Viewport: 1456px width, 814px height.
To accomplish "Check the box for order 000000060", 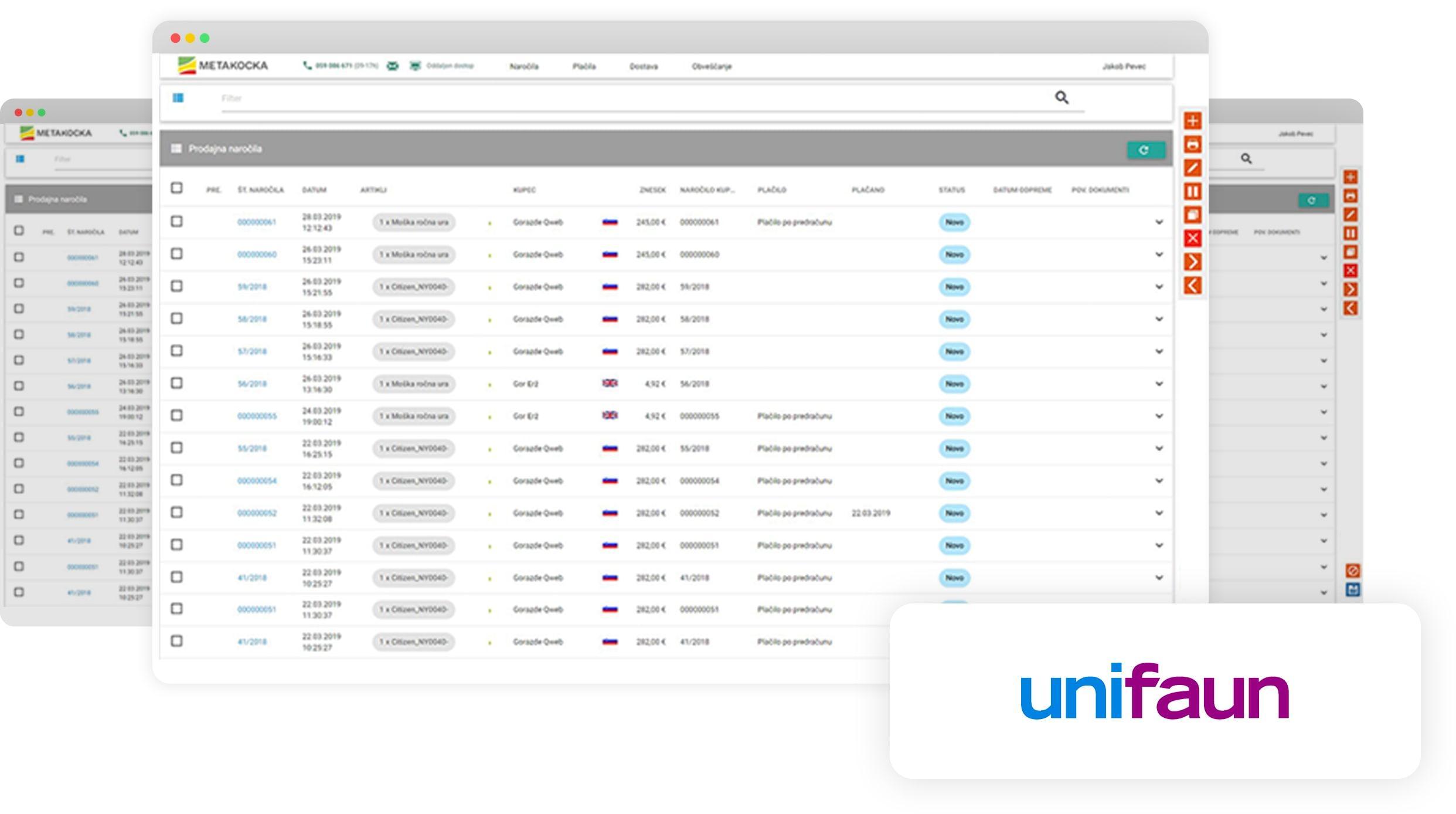I will pos(176,253).
